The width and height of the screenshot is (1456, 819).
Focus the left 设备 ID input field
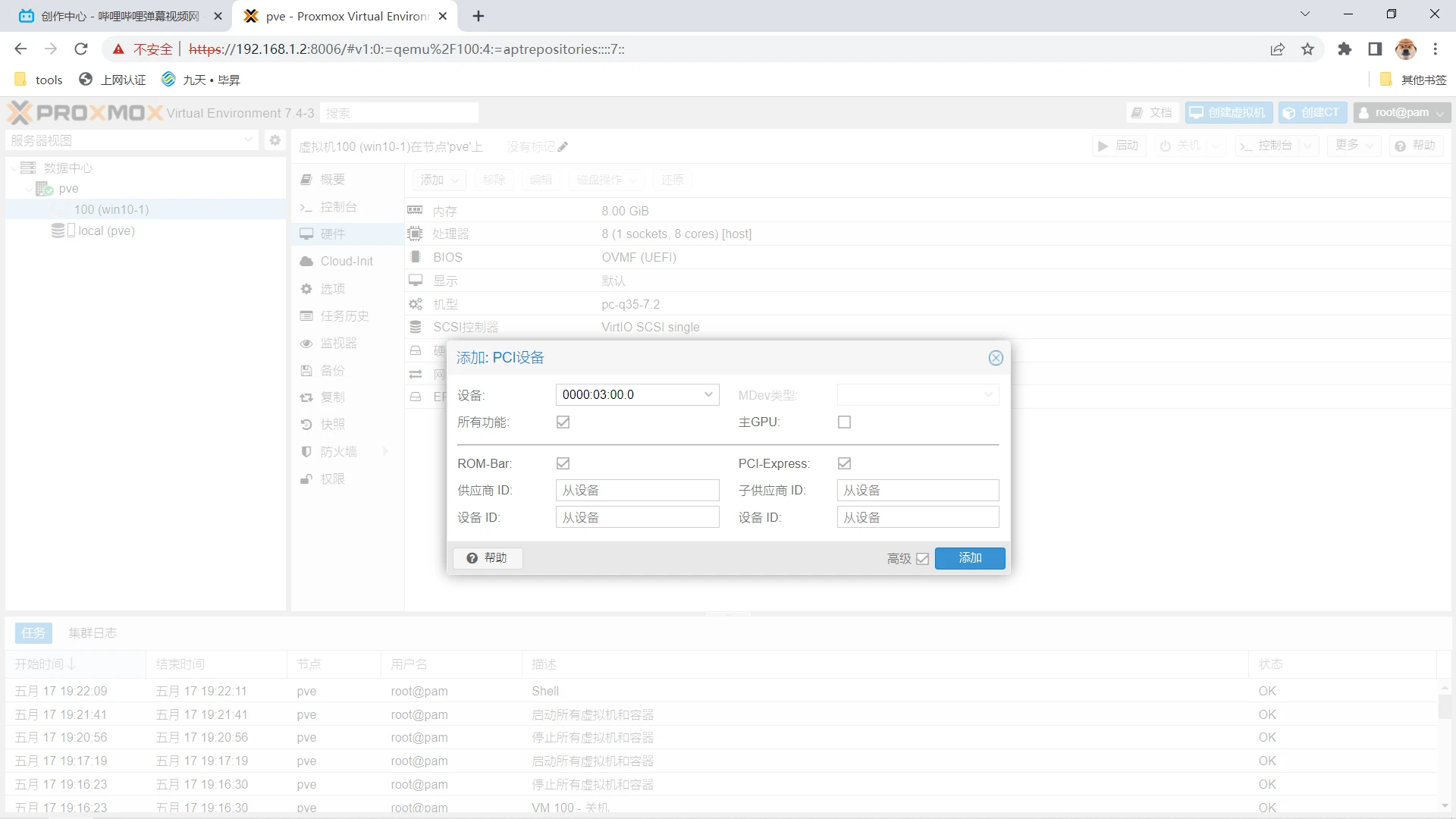(637, 518)
